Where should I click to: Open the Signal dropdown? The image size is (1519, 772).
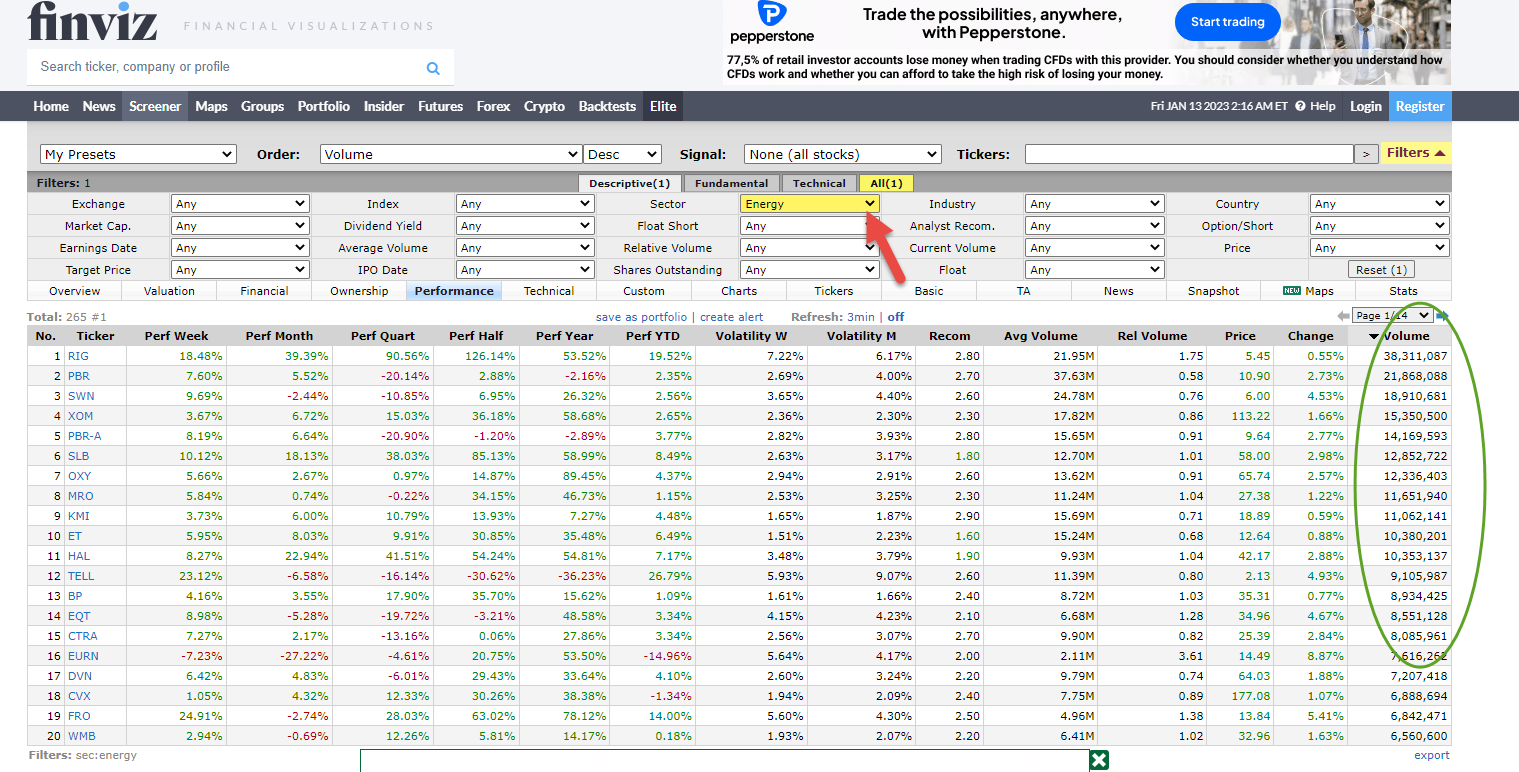pos(843,154)
